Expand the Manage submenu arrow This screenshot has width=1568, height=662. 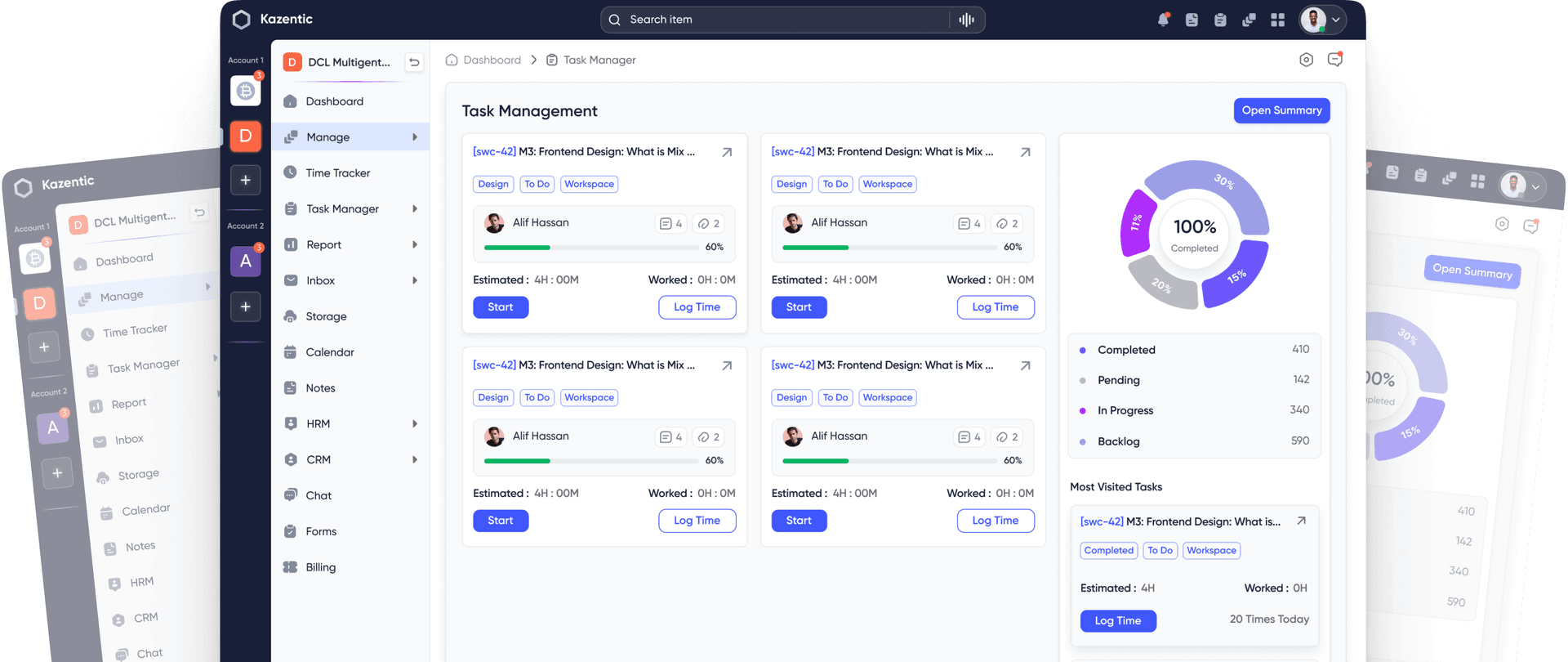coord(415,137)
